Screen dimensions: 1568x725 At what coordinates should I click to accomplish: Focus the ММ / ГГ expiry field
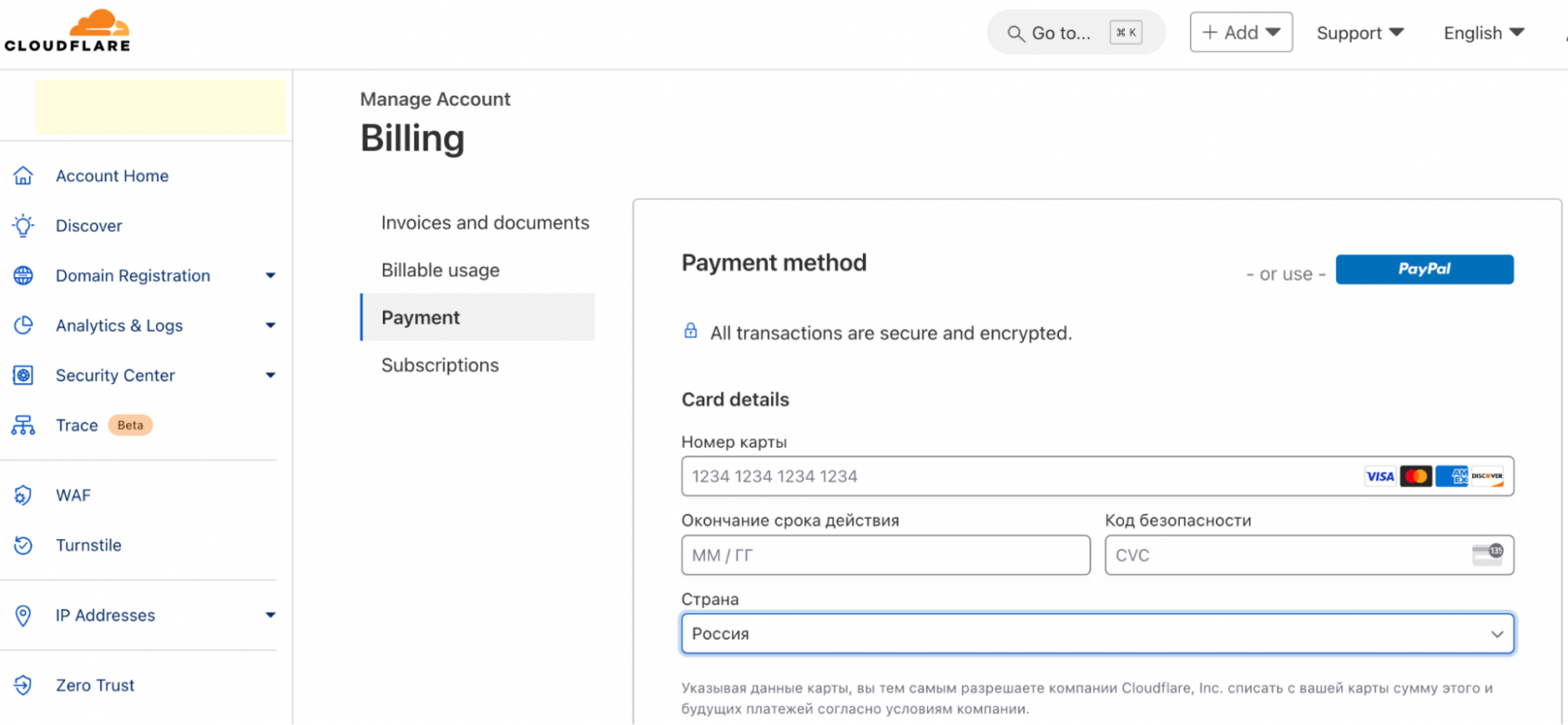[x=886, y=555]
